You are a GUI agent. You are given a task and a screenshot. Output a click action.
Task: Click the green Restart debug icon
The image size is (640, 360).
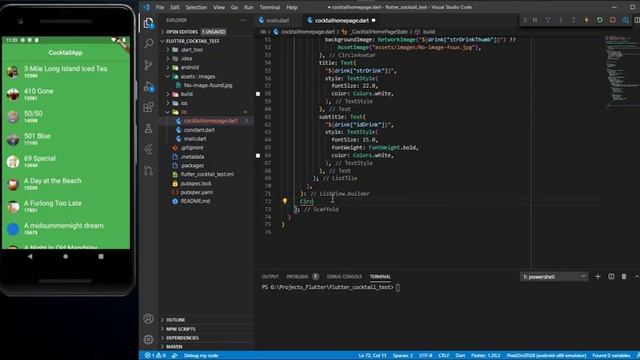click(x=600, y=20)
